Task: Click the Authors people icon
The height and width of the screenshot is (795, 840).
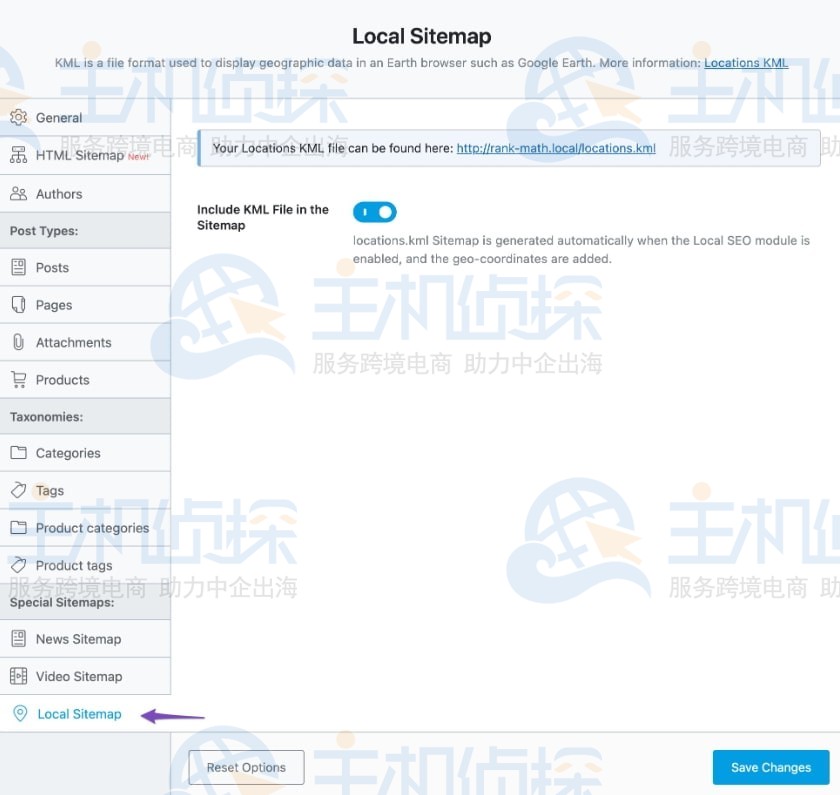Action: click(21, 193)
